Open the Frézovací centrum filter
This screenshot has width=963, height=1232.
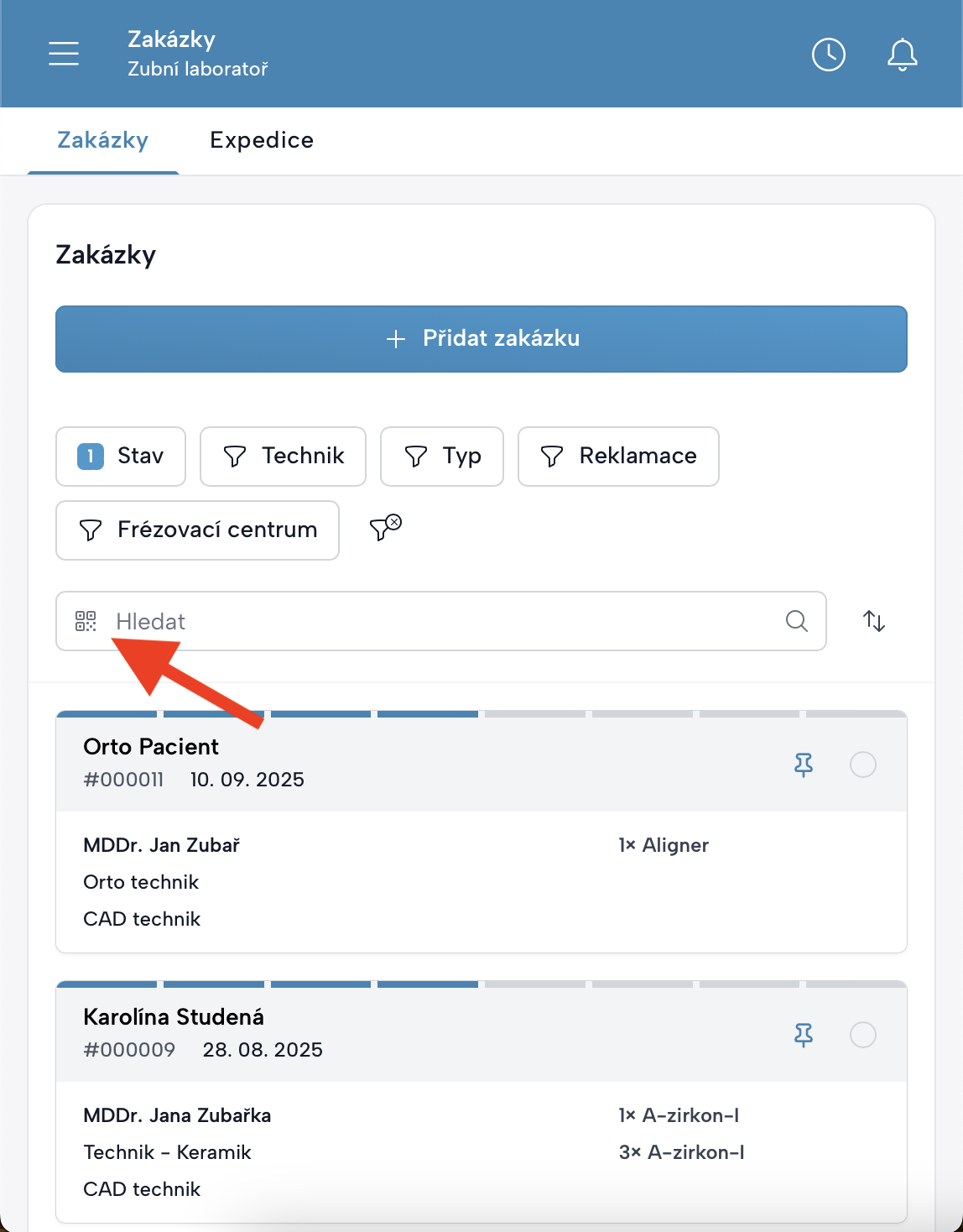point(197,530)
